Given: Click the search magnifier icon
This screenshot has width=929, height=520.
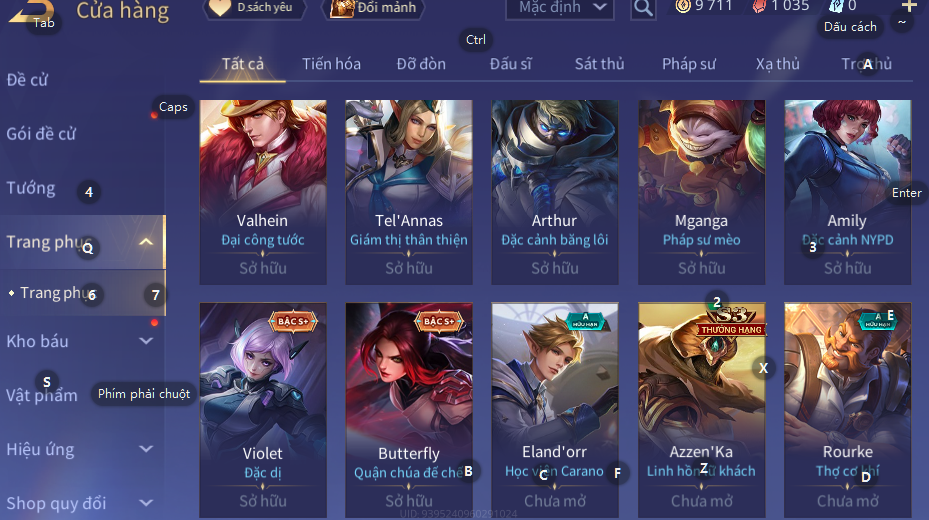Looking at the screenshot, I should [643, 8].
